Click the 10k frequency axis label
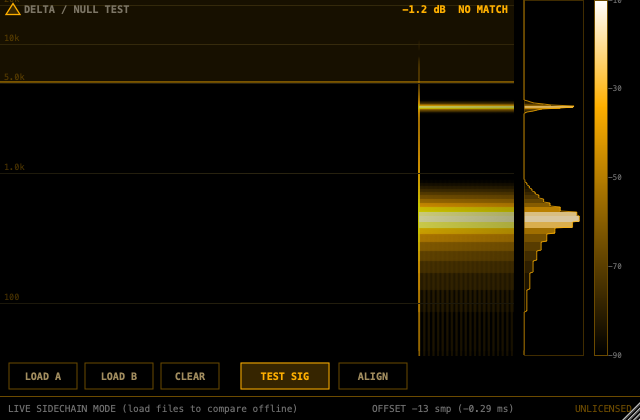 pos(11,38)
